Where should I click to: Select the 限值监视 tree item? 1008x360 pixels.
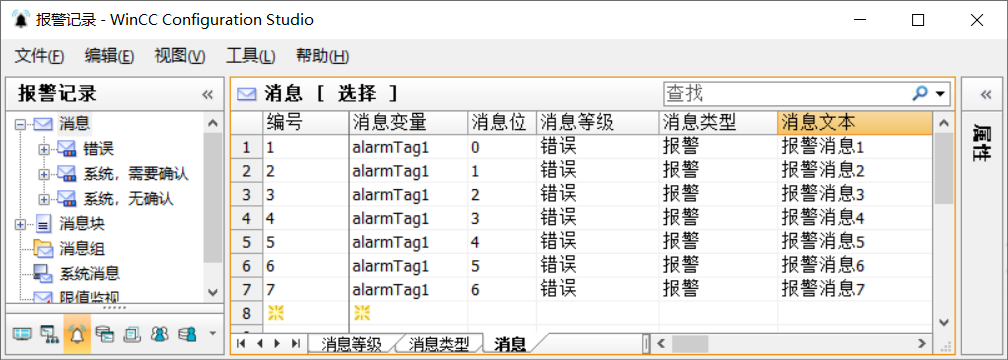[89, 297]
